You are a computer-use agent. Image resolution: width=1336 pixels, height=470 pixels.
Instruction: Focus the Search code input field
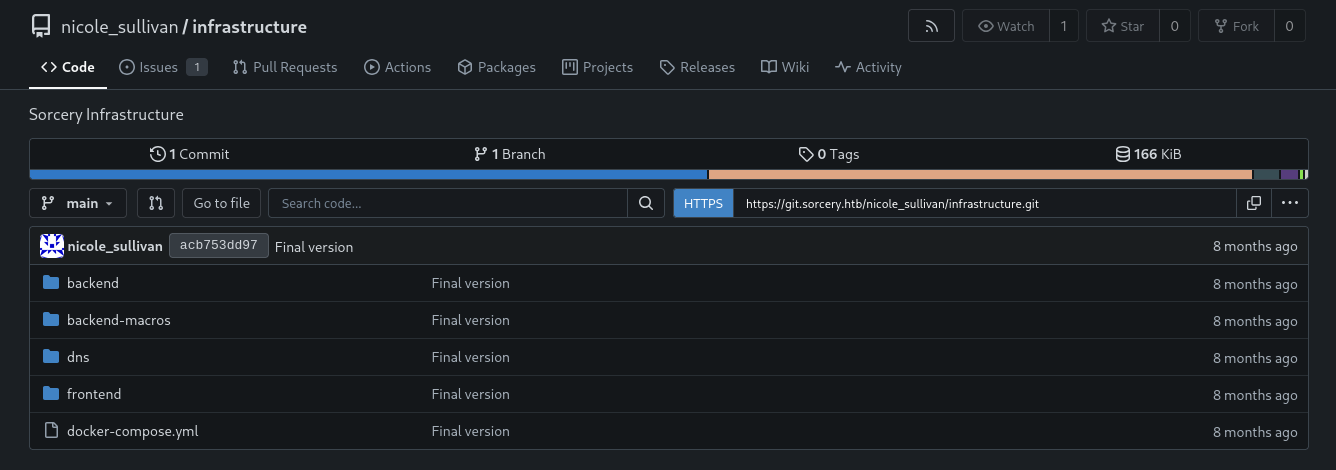click(448, 203)
